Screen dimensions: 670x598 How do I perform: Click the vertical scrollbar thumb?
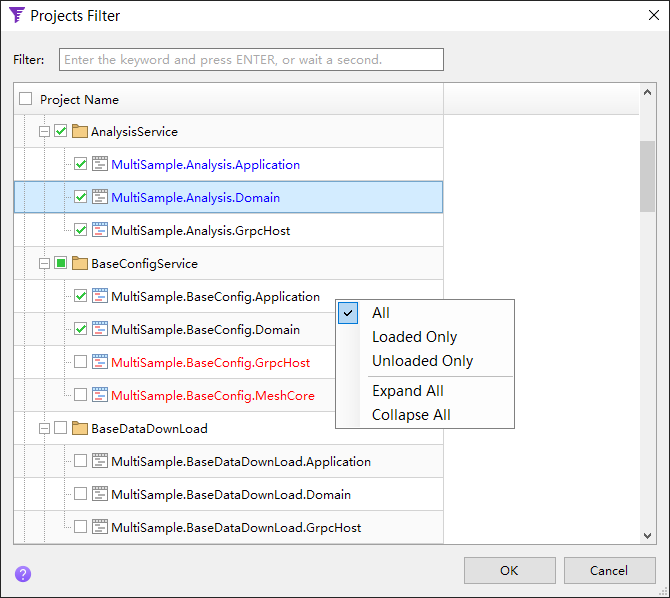click(x=647, y=176)
